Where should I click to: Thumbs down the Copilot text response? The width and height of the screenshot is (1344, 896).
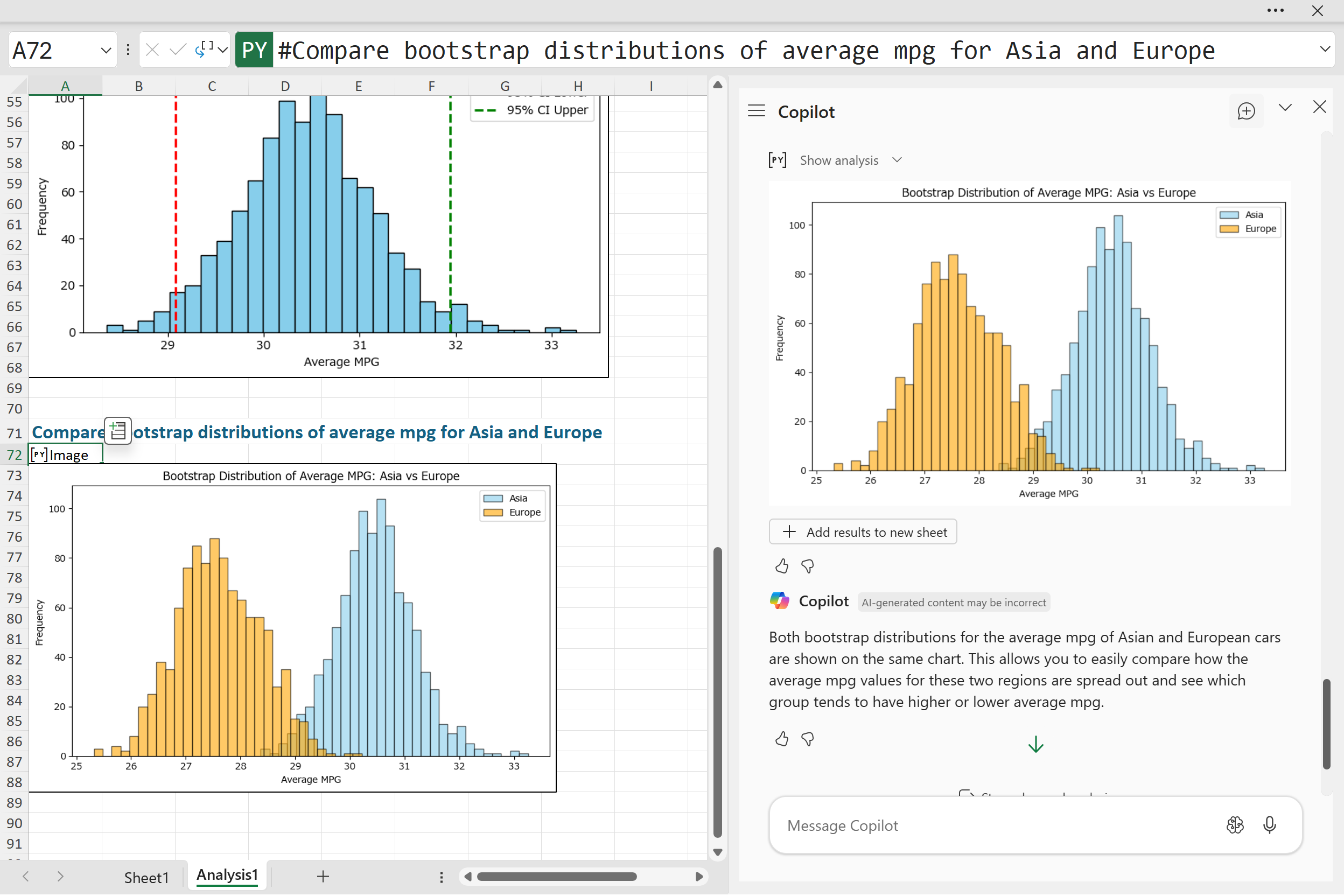point(807,739)
